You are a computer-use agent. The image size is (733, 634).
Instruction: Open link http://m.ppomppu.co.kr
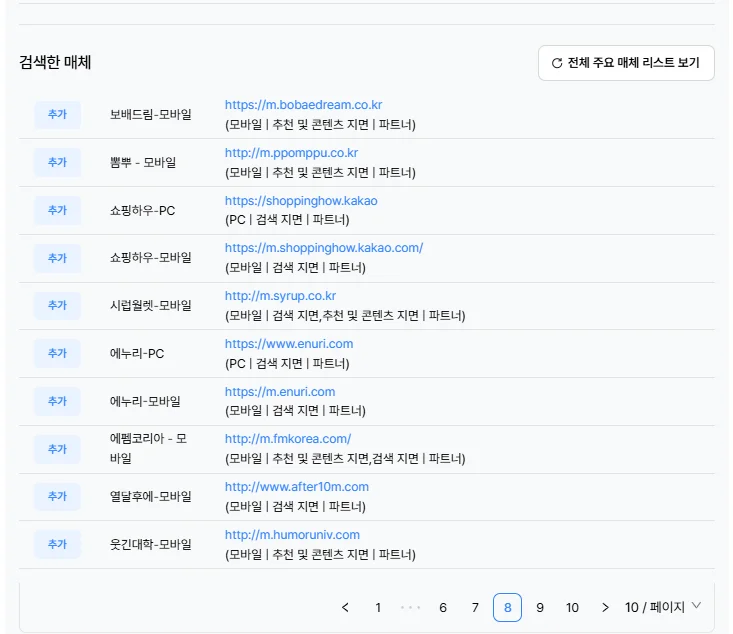pyautogui.click(x=291, y=153)
